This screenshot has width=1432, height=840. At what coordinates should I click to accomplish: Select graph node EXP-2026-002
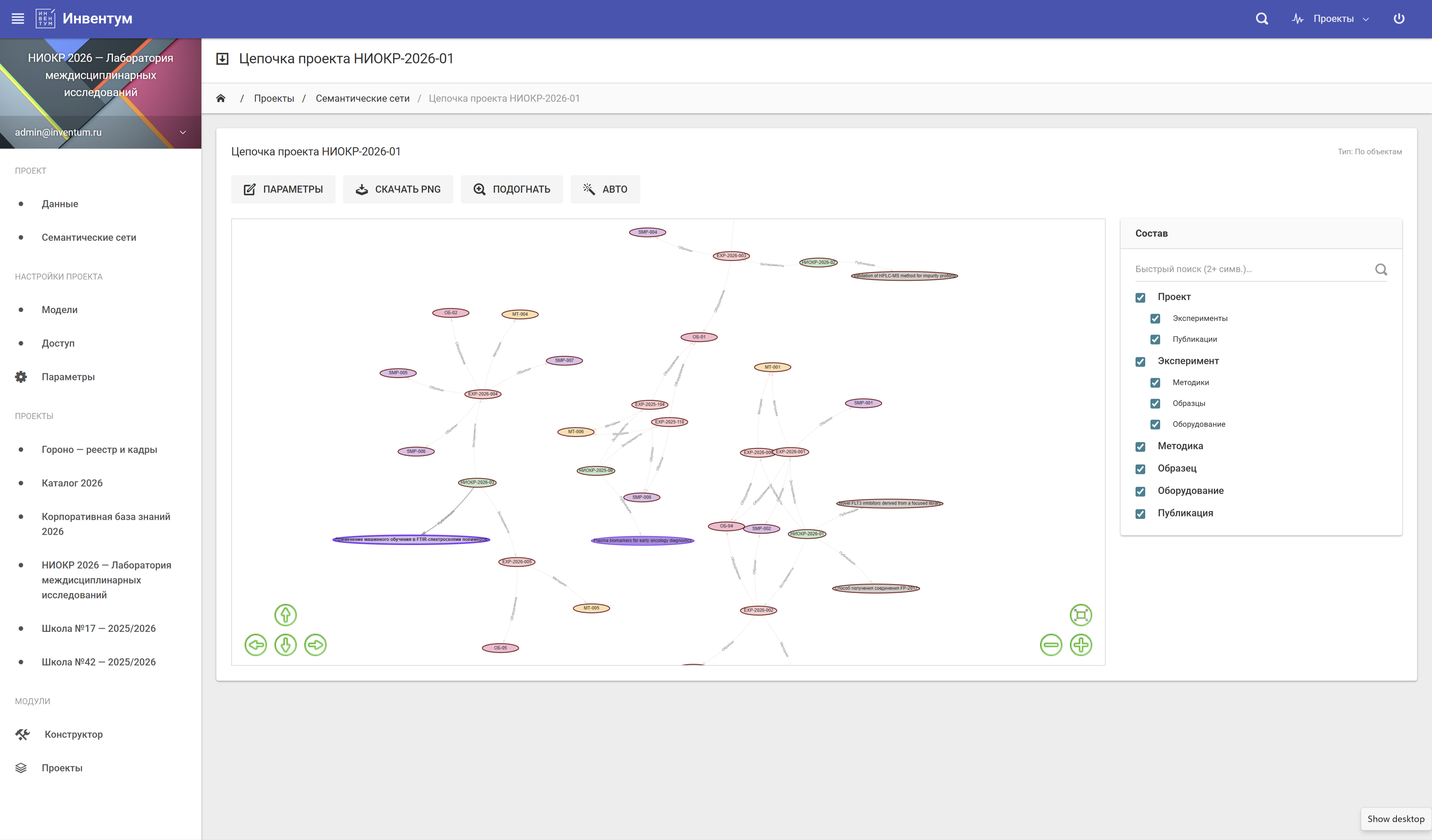(758, 610)
